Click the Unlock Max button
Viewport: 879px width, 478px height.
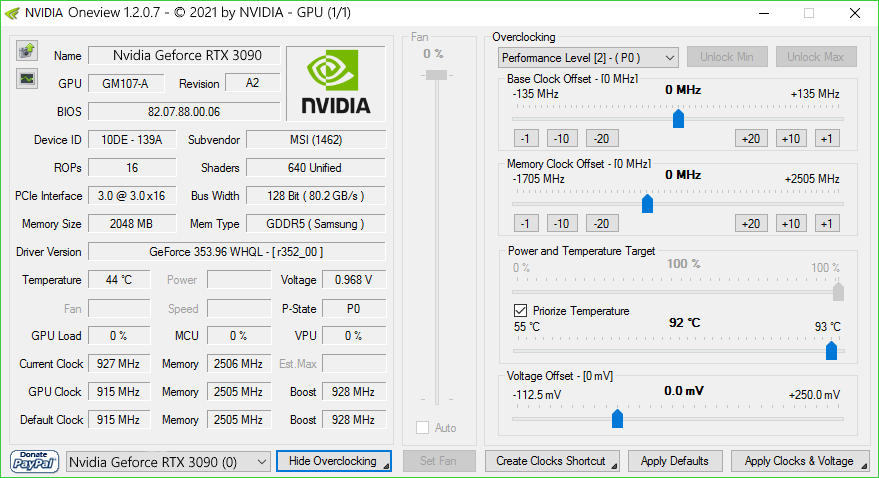816,57
